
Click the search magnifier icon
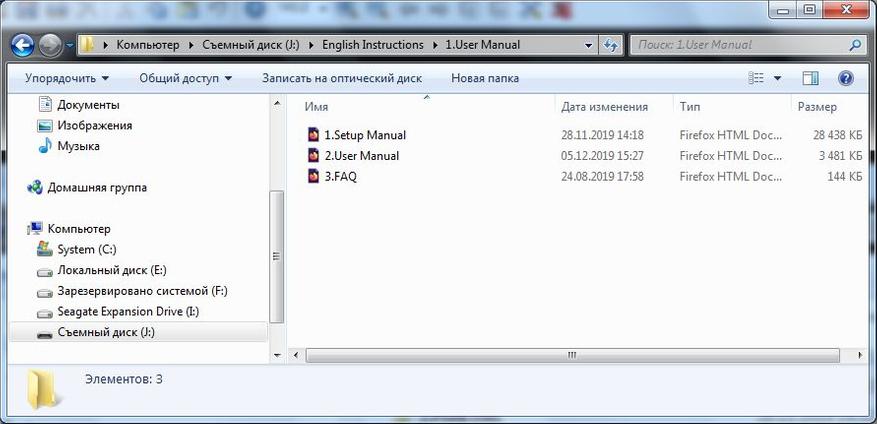point(855,45)
